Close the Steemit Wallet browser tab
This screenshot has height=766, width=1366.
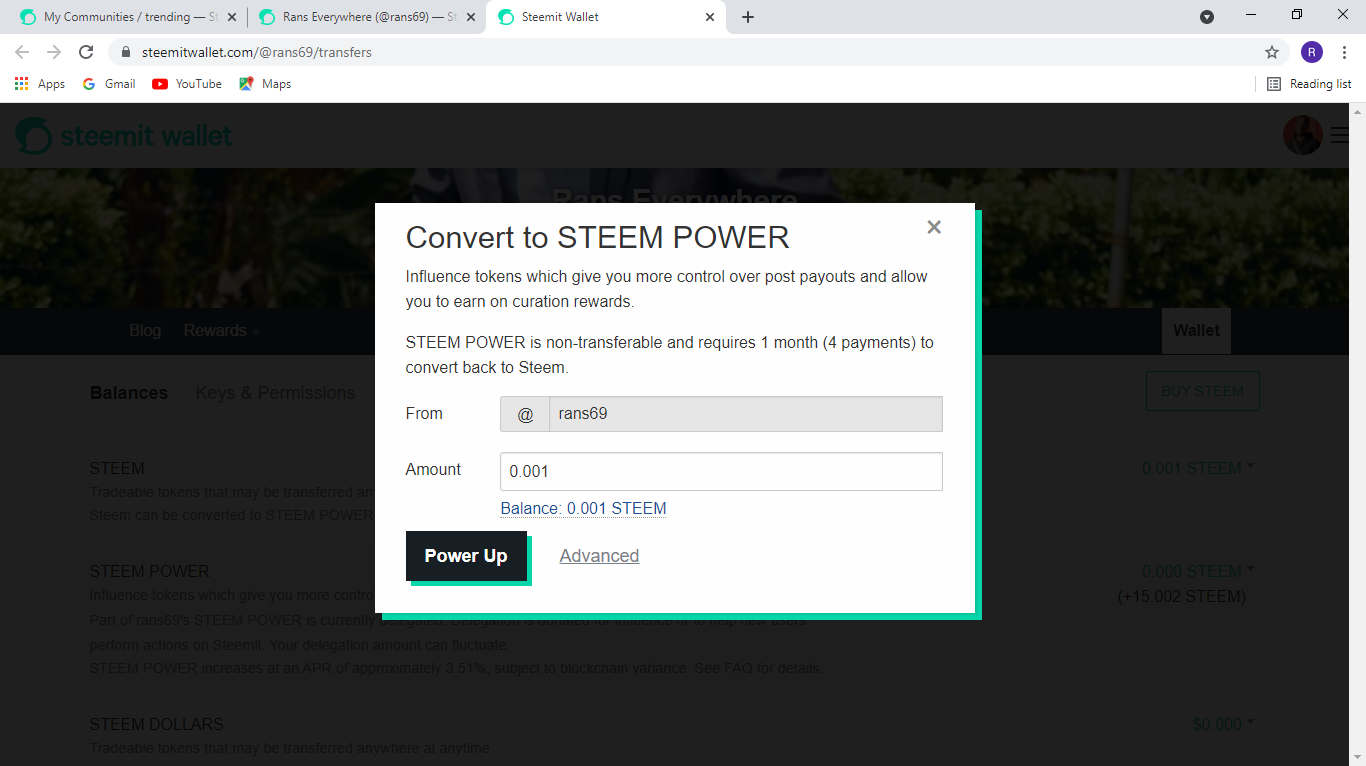point(711,17)
